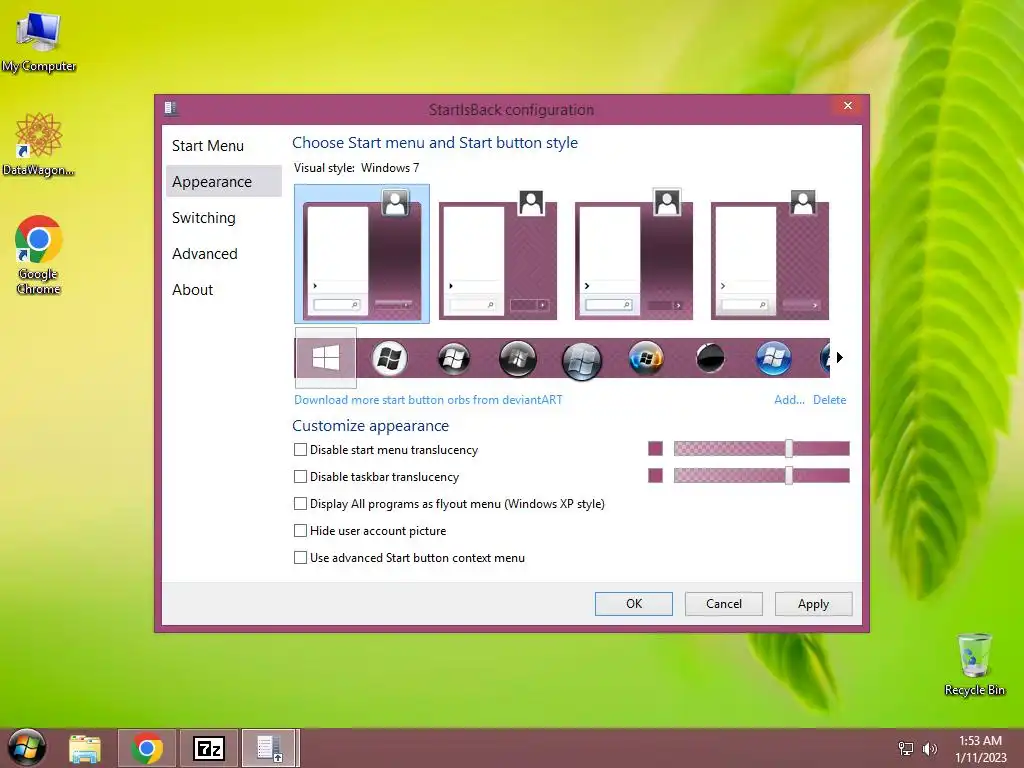Choose the second start menu style thumbnail
The width and height of the screenshot is (1024, 768).
498,255
